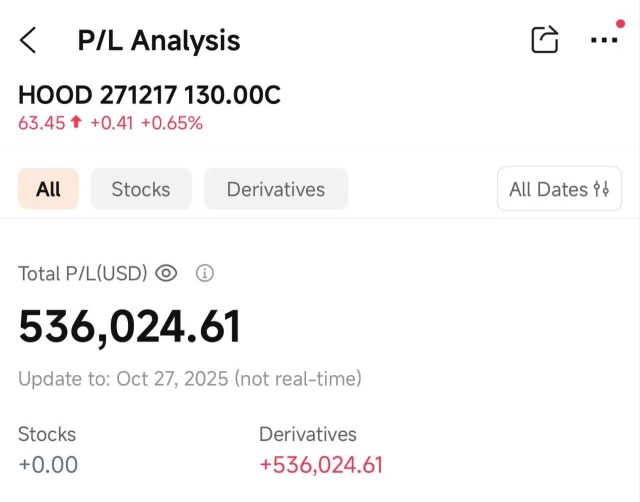640x502 pixels.
Task: Tap the Update to Oct 27, 2025 note
Action: coord(190,379)
